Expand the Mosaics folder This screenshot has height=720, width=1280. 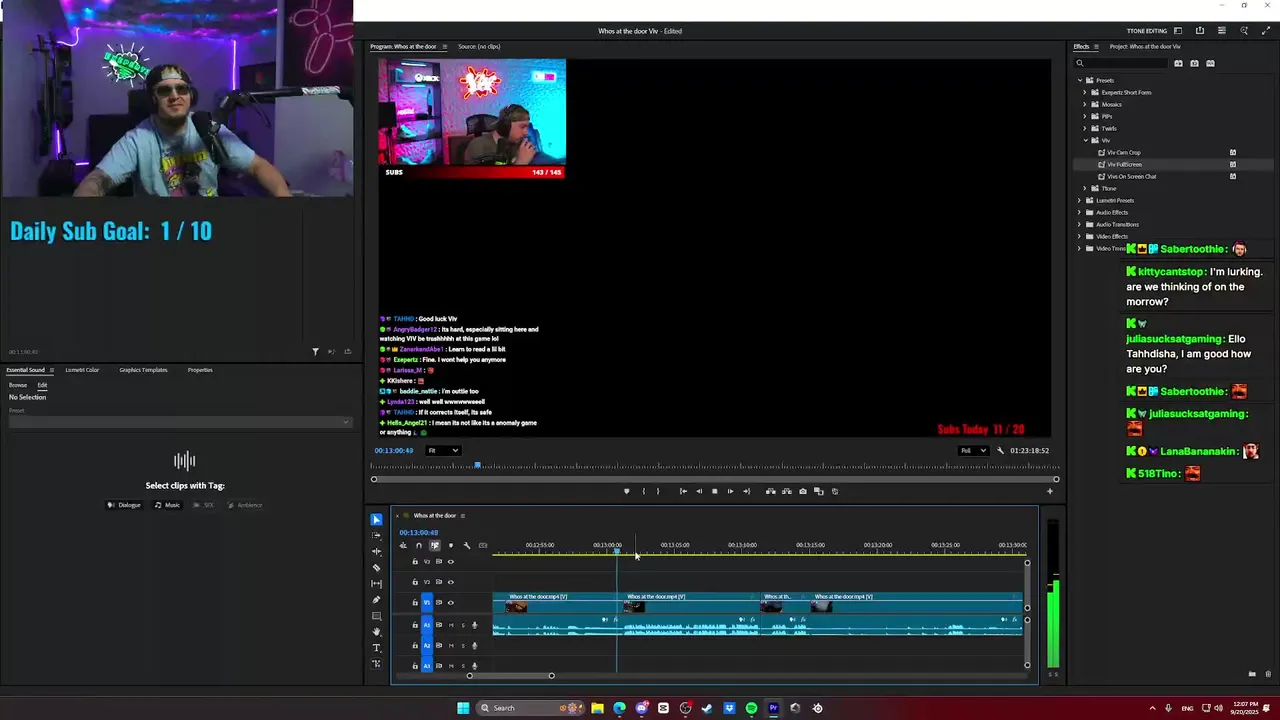coord(1085,104)
